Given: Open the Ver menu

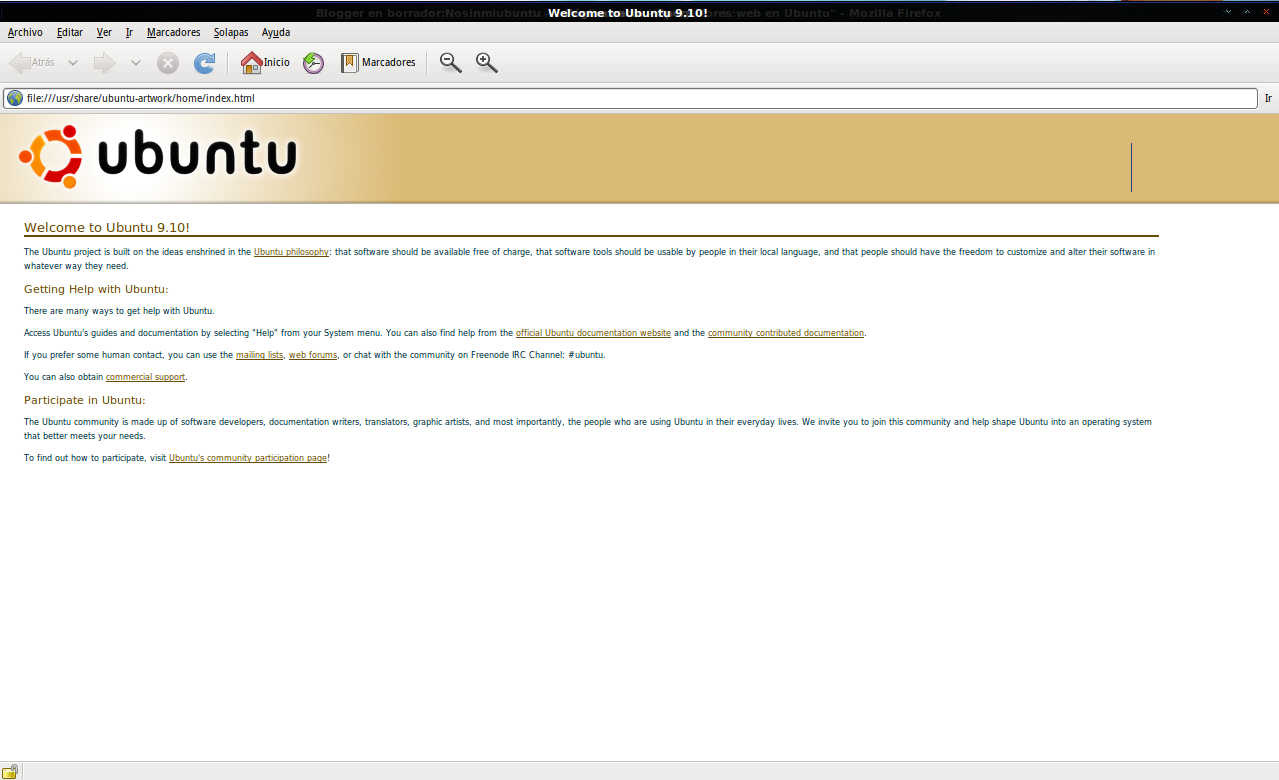Looking at the screenshot, I should pyautogui.click(x=104, y=32).
